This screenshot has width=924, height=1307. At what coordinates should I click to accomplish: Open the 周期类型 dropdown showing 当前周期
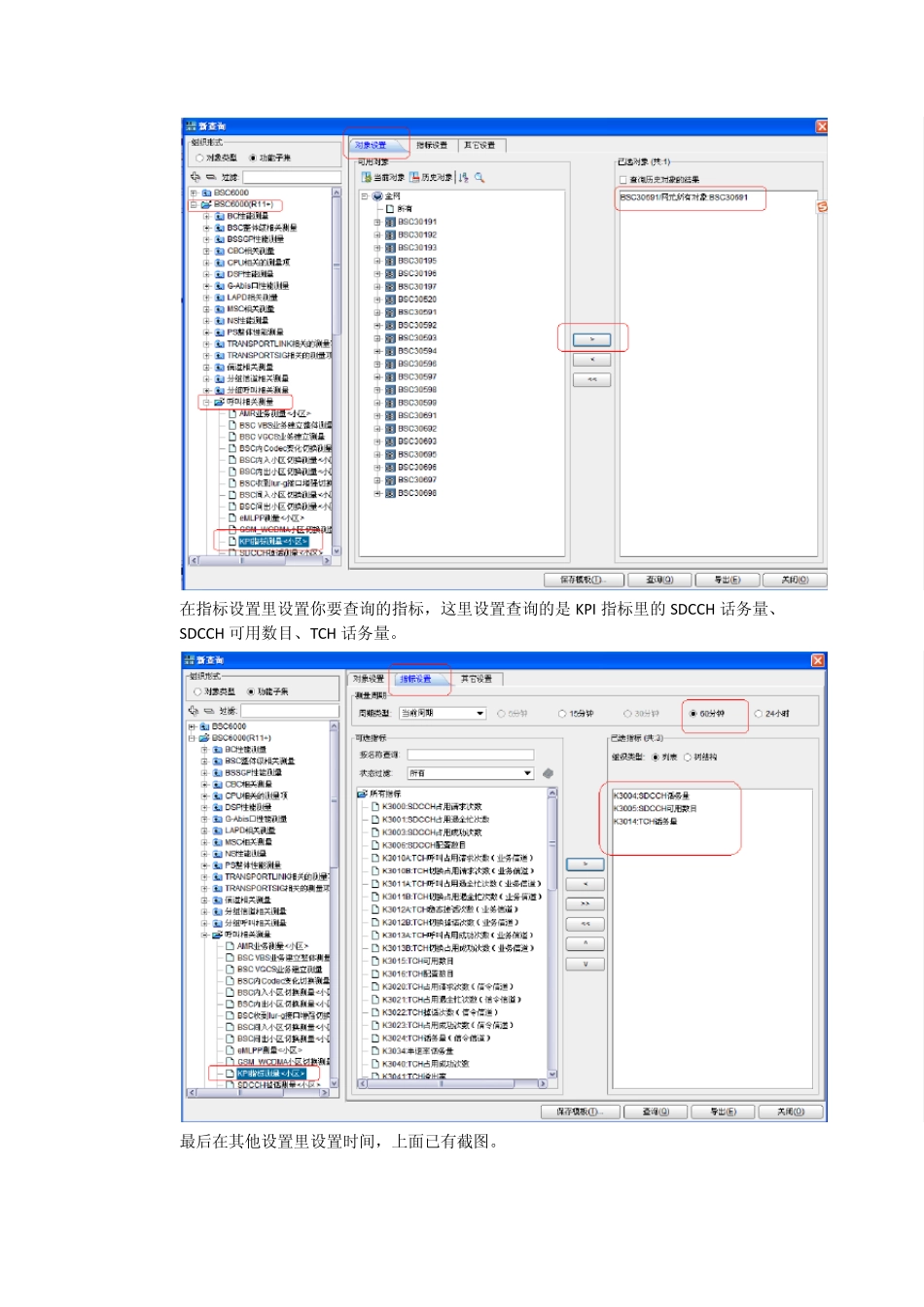443,714
